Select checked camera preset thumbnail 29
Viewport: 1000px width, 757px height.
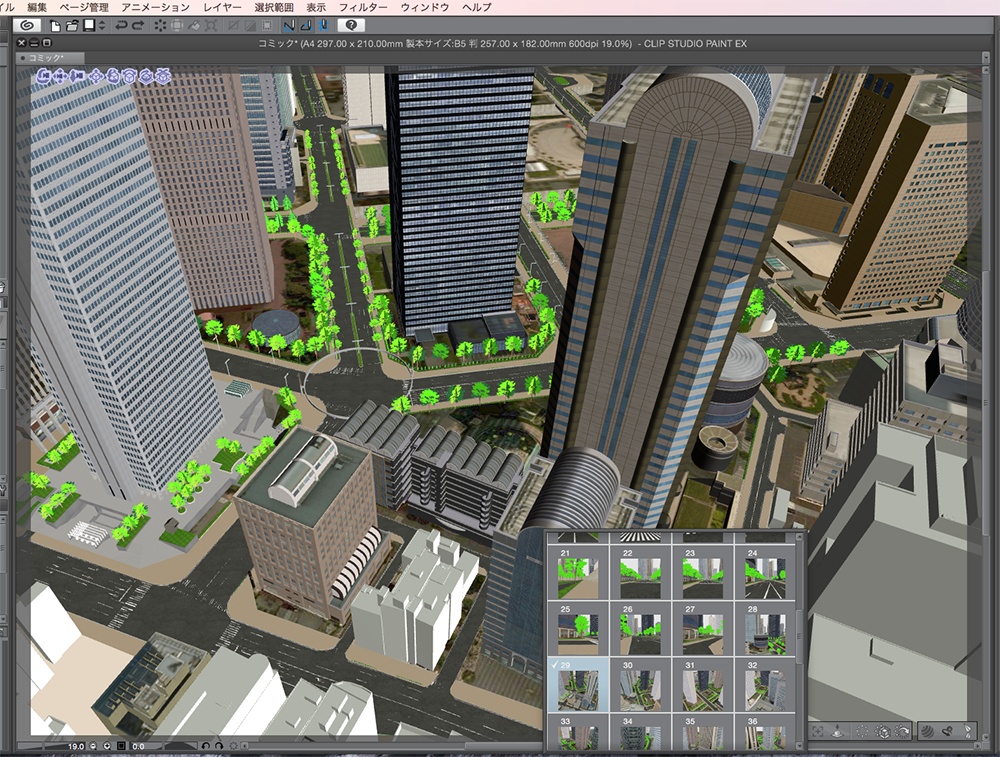tap(578, 685)
